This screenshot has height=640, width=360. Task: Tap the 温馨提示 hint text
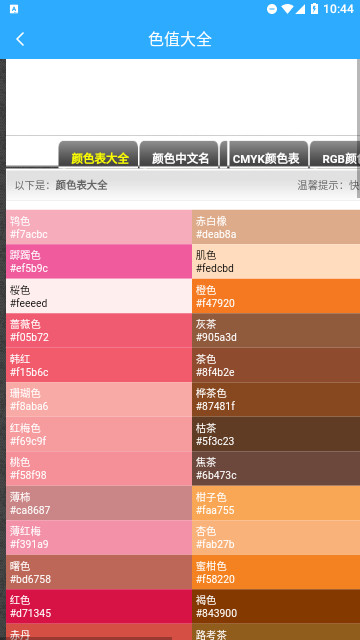coord(328,185)
